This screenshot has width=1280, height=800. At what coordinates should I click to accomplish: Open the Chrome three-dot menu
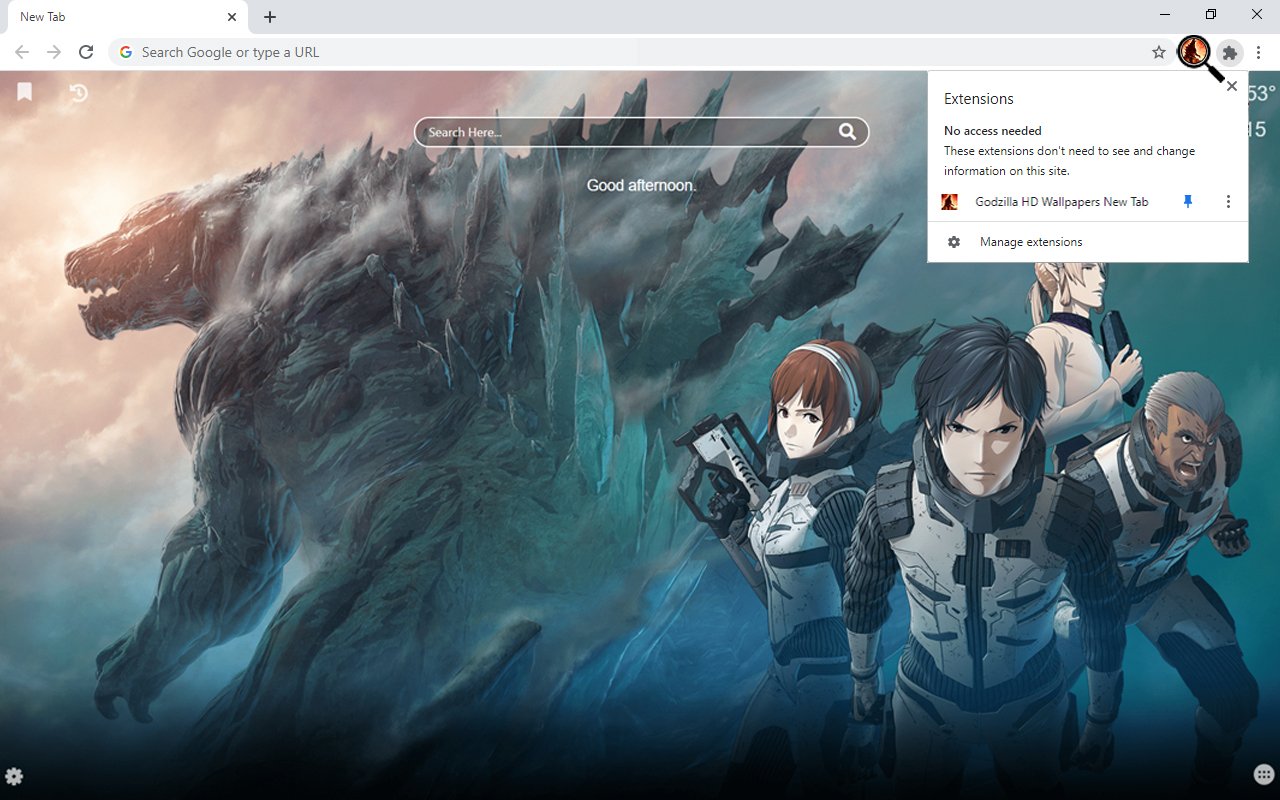(x=1258, y=53)
